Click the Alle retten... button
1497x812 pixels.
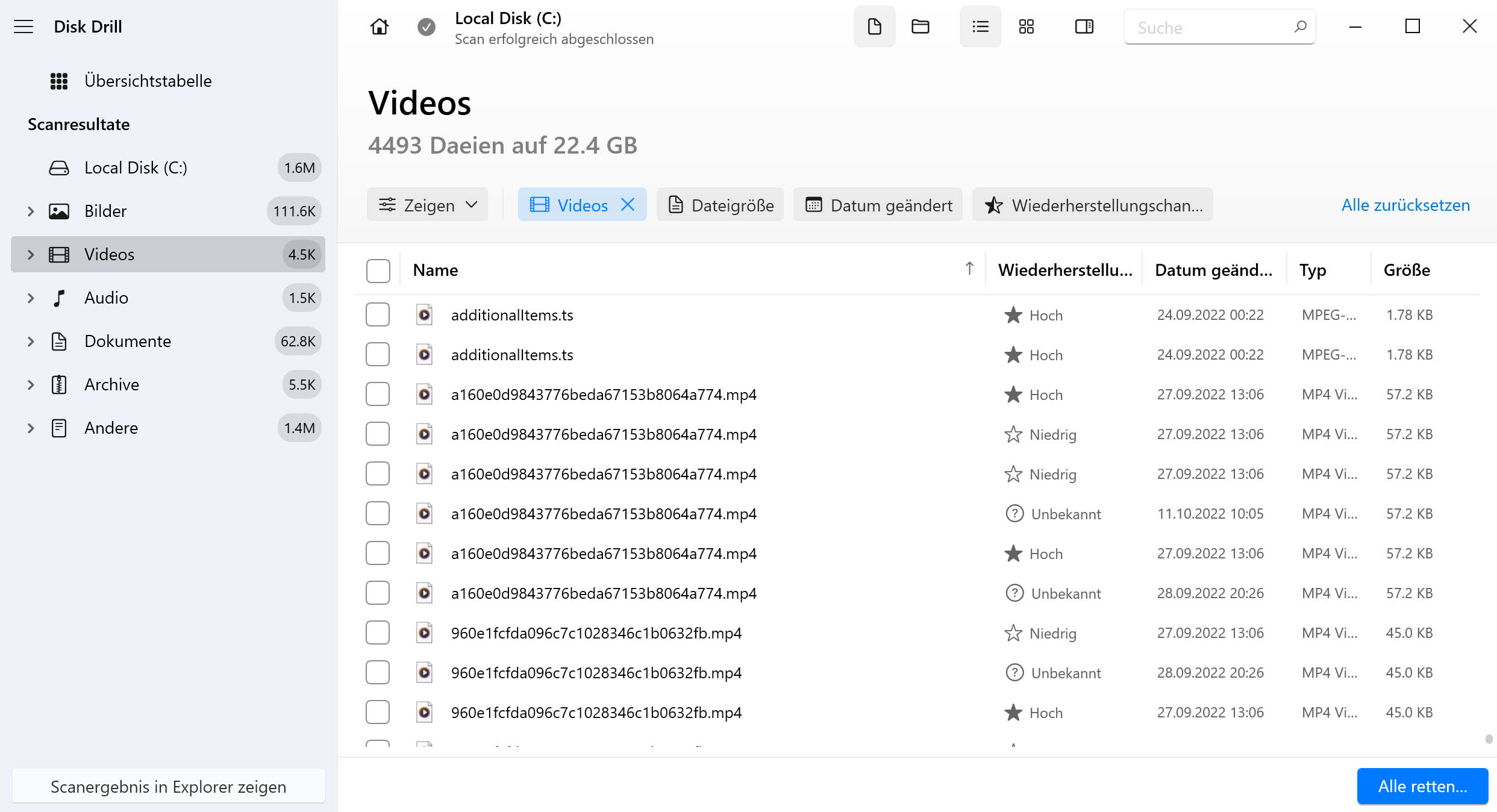coord(1422,786)
